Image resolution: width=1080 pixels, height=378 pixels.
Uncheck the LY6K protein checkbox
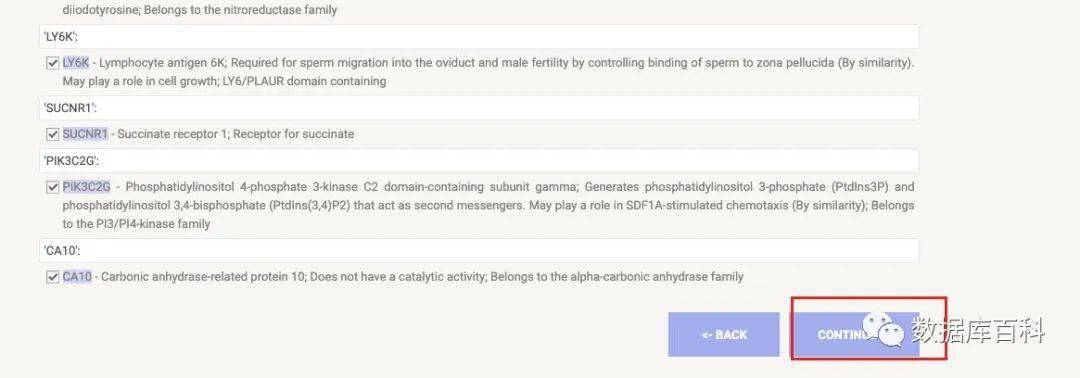coord(52,63)
